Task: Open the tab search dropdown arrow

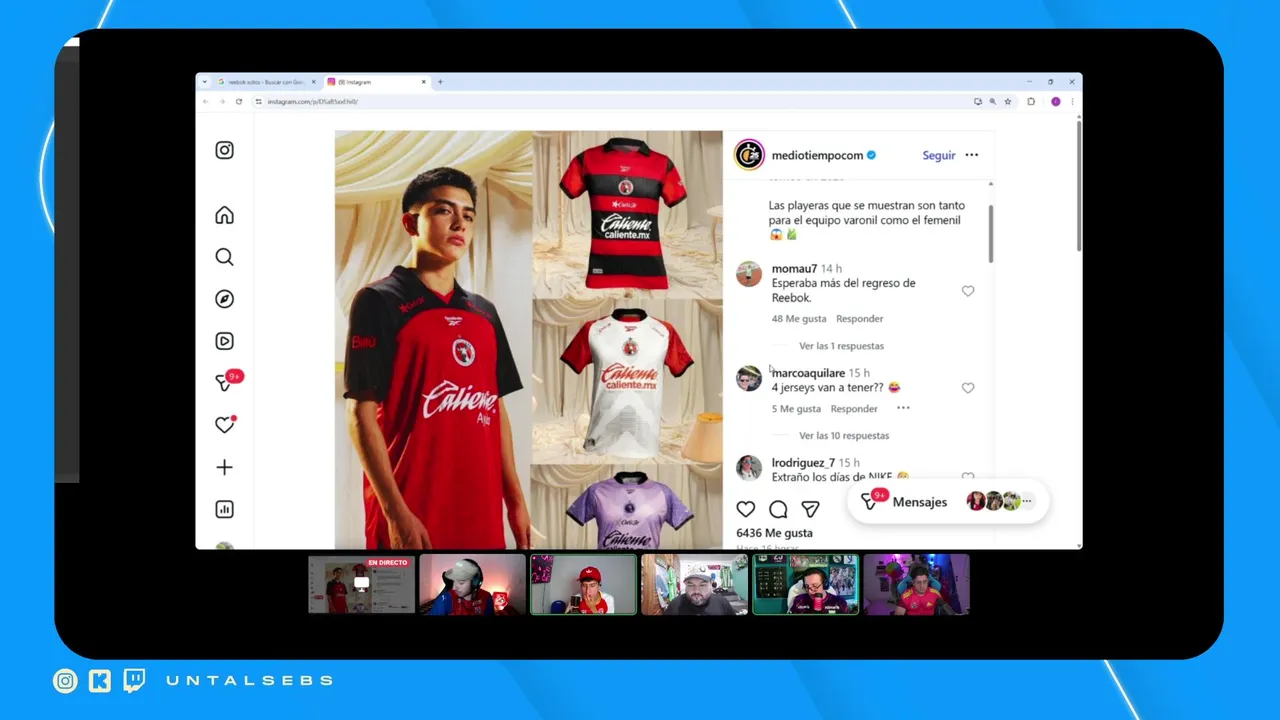Action: coord(205,82)
